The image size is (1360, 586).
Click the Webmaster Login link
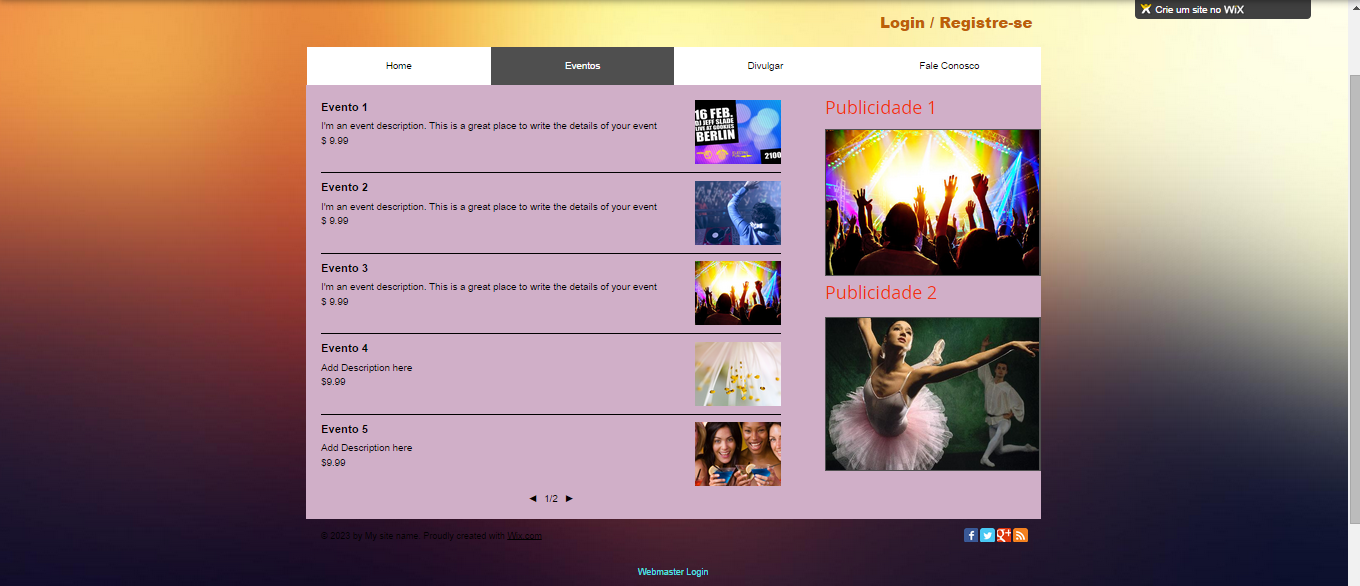tap(672, 572)
